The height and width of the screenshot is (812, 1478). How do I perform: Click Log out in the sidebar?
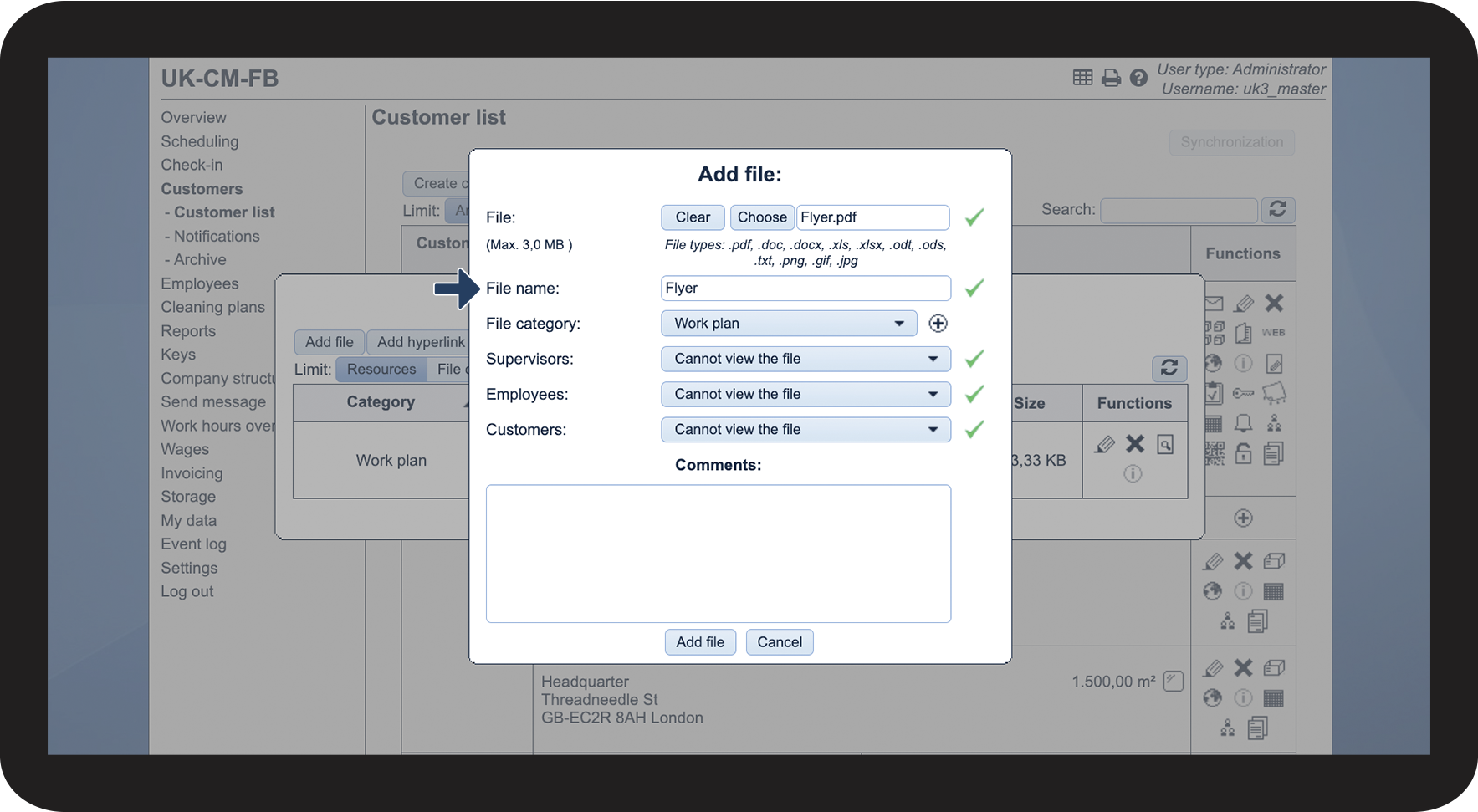coord(187,592)
